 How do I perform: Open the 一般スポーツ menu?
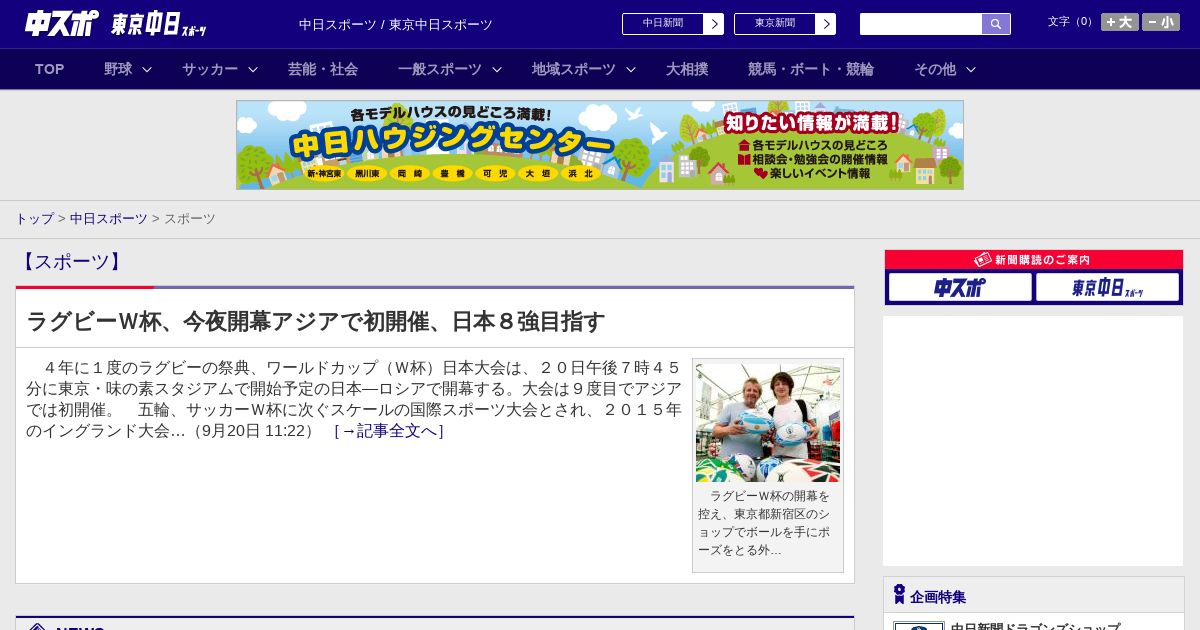(440, 69)
